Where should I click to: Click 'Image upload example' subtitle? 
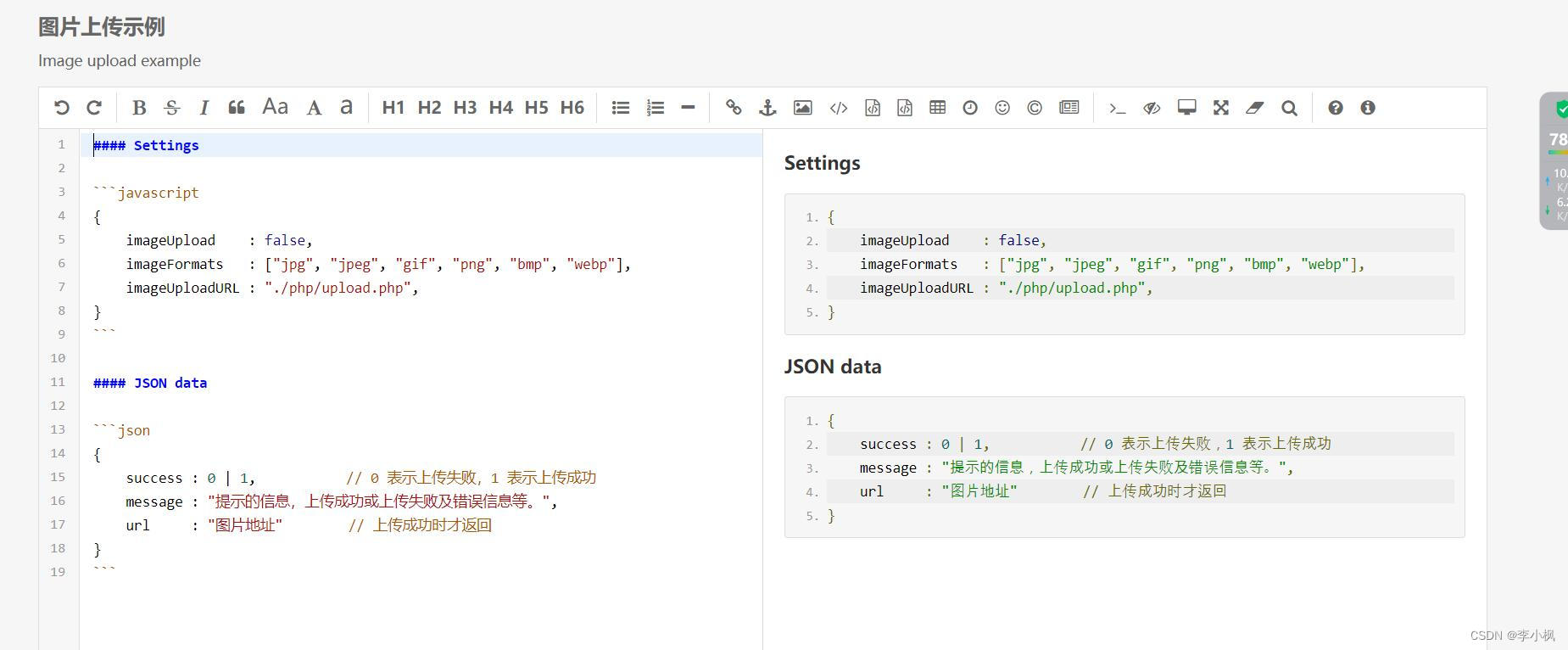pyautogui.click(x=120, y=61)
